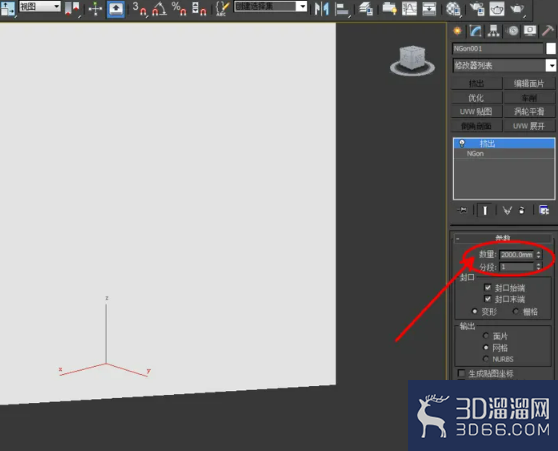Open the reference coordinate system dropdown
The width and height of the screenshot is (558, 451).
[40, 6]
